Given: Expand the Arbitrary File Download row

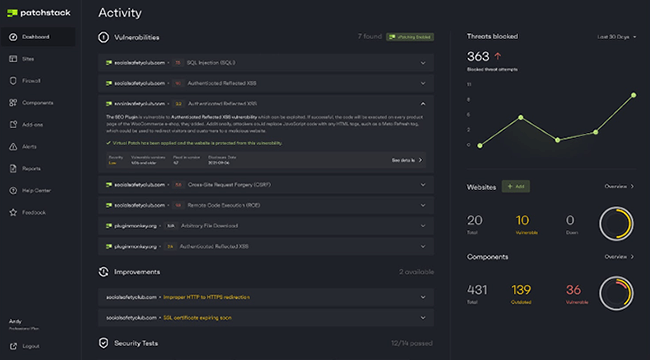Looking at the screenshot, I should (266, 226).
